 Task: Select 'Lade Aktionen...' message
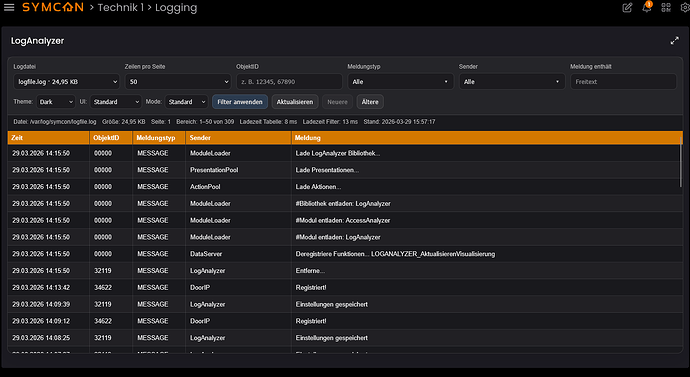click(x=318, y=187)
